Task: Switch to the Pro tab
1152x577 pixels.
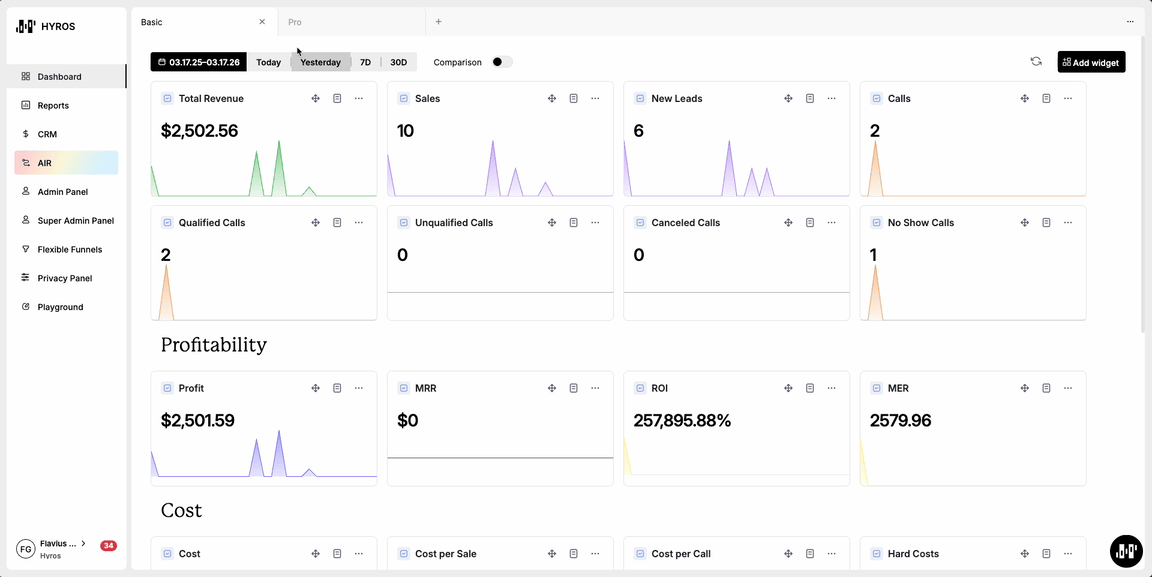Action: point(295,22)
